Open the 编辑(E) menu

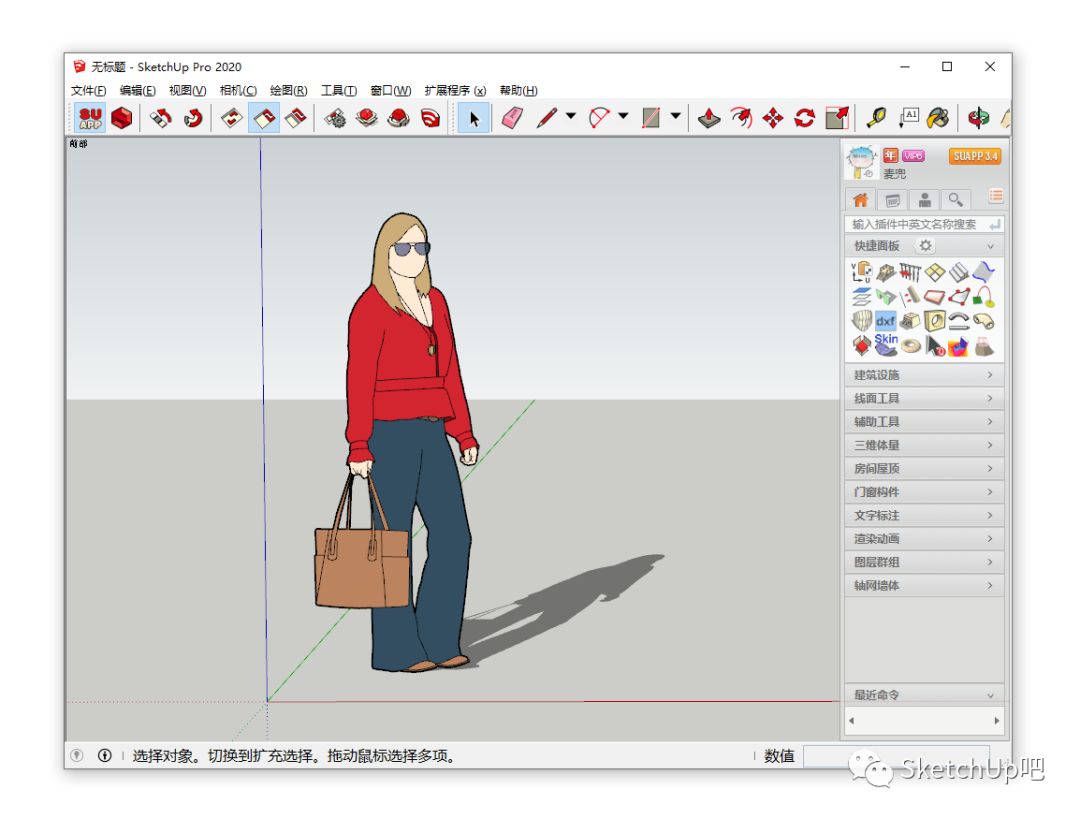click(138, 90)
